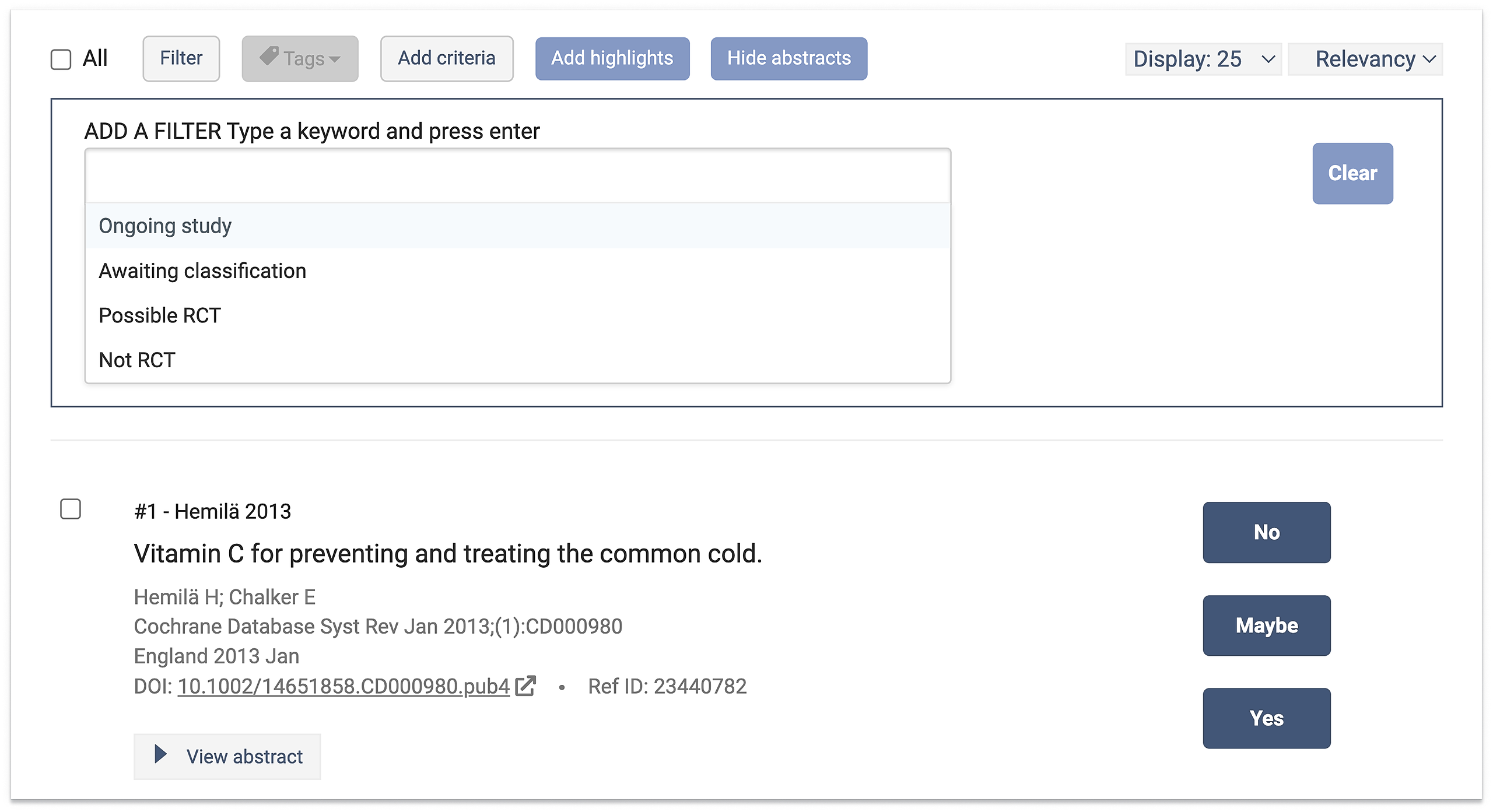Vote Maybe on the Hemilä 2013 record
The width and height of the screenshot is (1493, 812).
point(1266,625)
